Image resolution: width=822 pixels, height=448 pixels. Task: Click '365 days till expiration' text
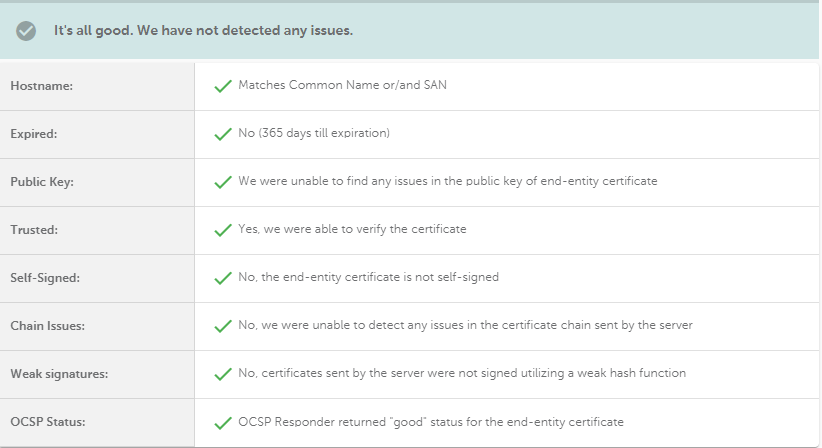pyautogui.click(x=325, y=133)
